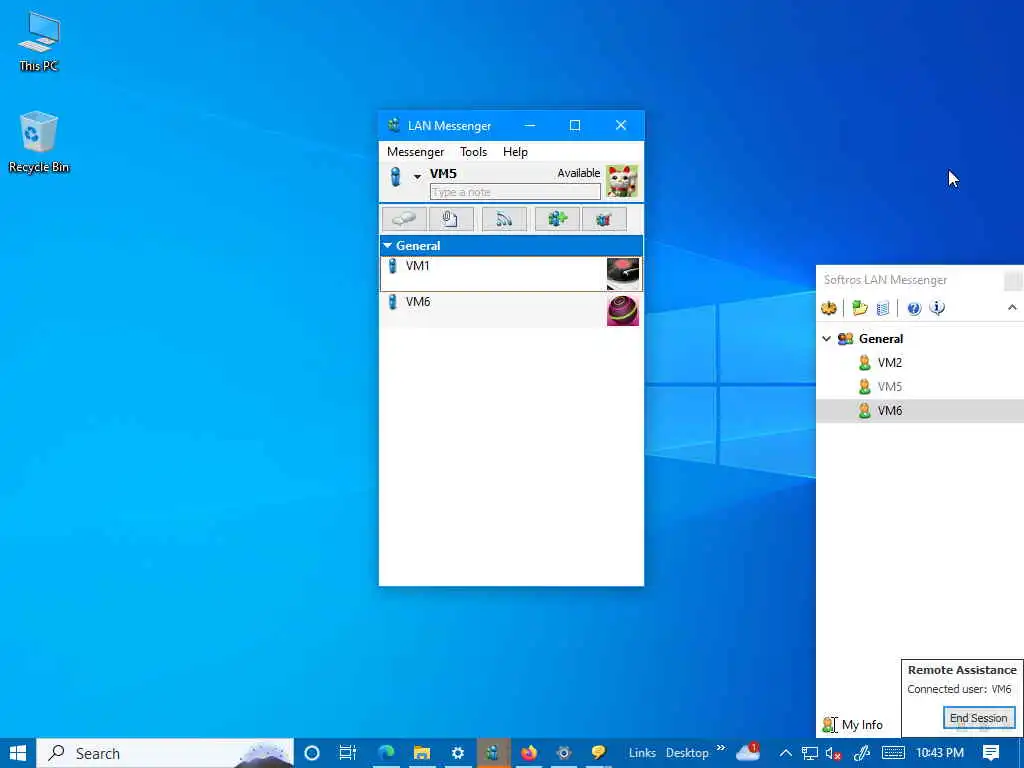
Task: Expand the taskbar toolbar double-chevron overflow
Action: click(720, 748)
